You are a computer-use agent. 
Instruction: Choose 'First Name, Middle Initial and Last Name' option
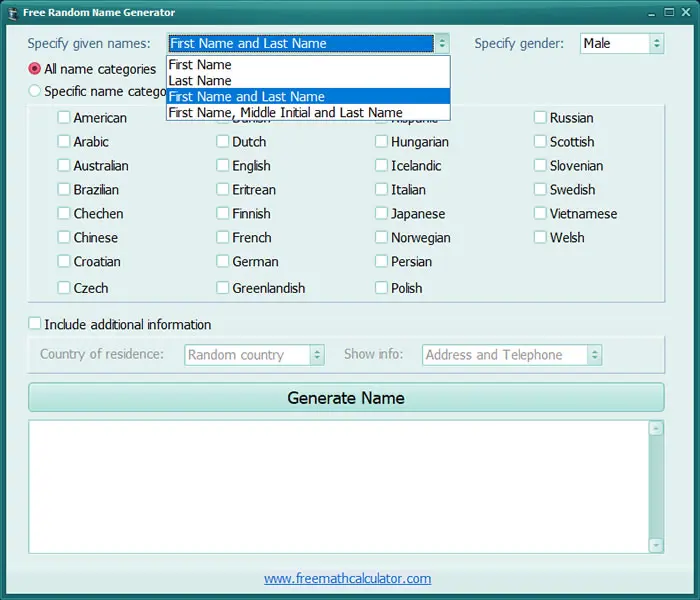[308, 112]
